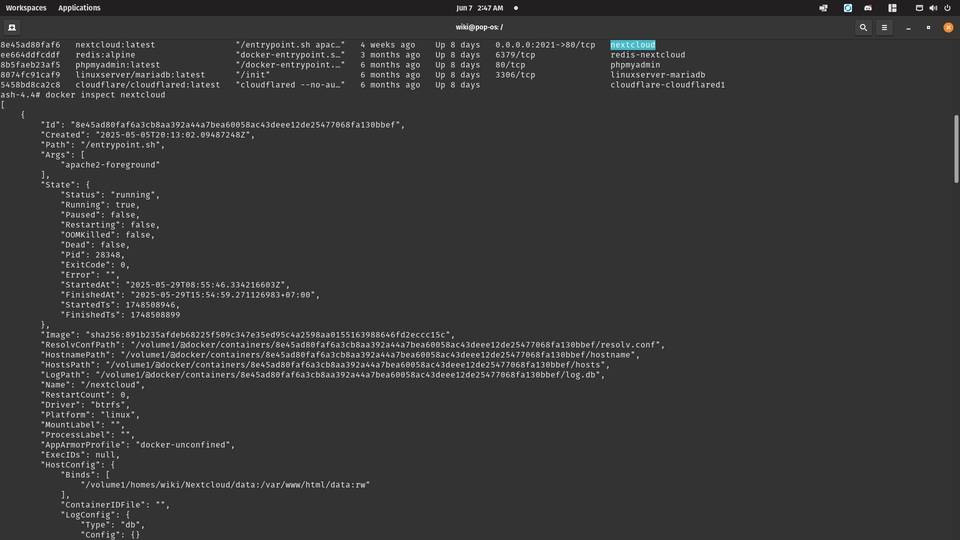Image resolution: width=960 pixels, height=540 pixels.
Task: Click the "Driver": "btrfs" line
Action: pyautogui.click(x=85, y=405)
